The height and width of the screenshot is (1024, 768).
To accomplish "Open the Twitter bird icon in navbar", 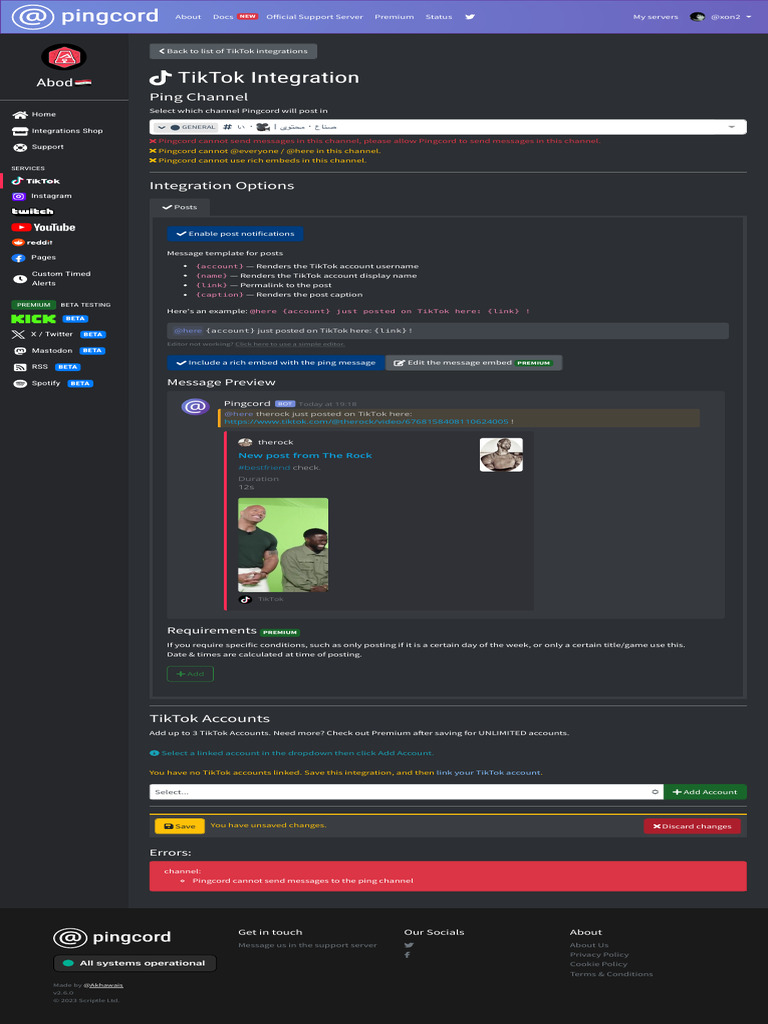I will (x=470, y=17).
